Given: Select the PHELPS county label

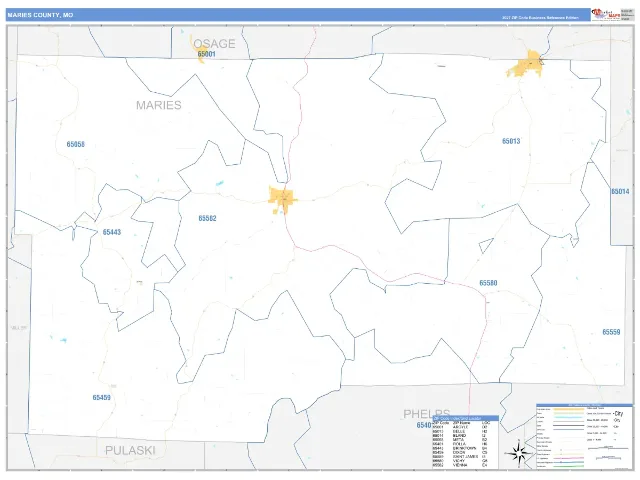Looking at the screenshot, I should (427, 413).
